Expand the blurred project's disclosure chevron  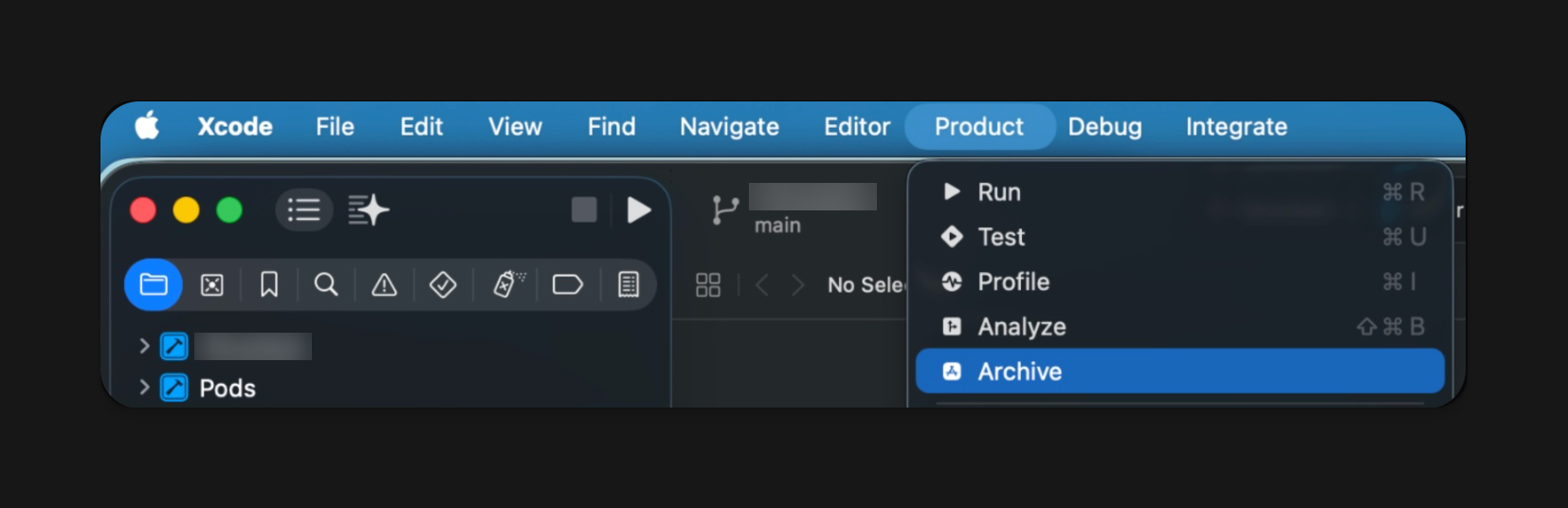(144, 346)
